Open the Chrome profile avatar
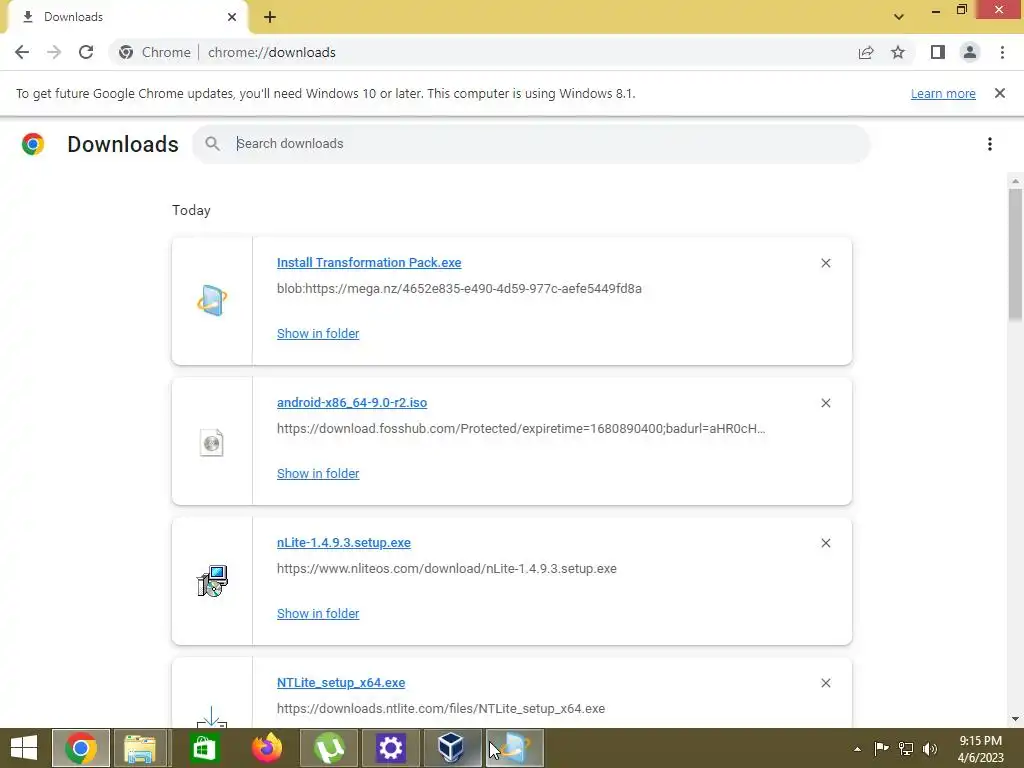 coord(970,52)
